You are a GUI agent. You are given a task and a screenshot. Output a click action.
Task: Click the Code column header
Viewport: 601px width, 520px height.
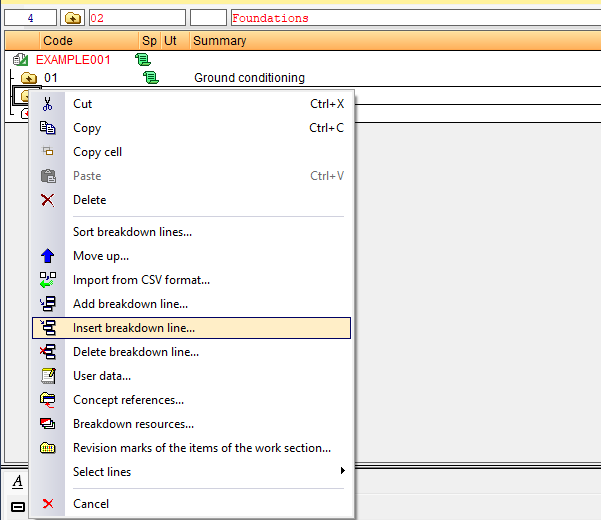click(x=89, y=41)
